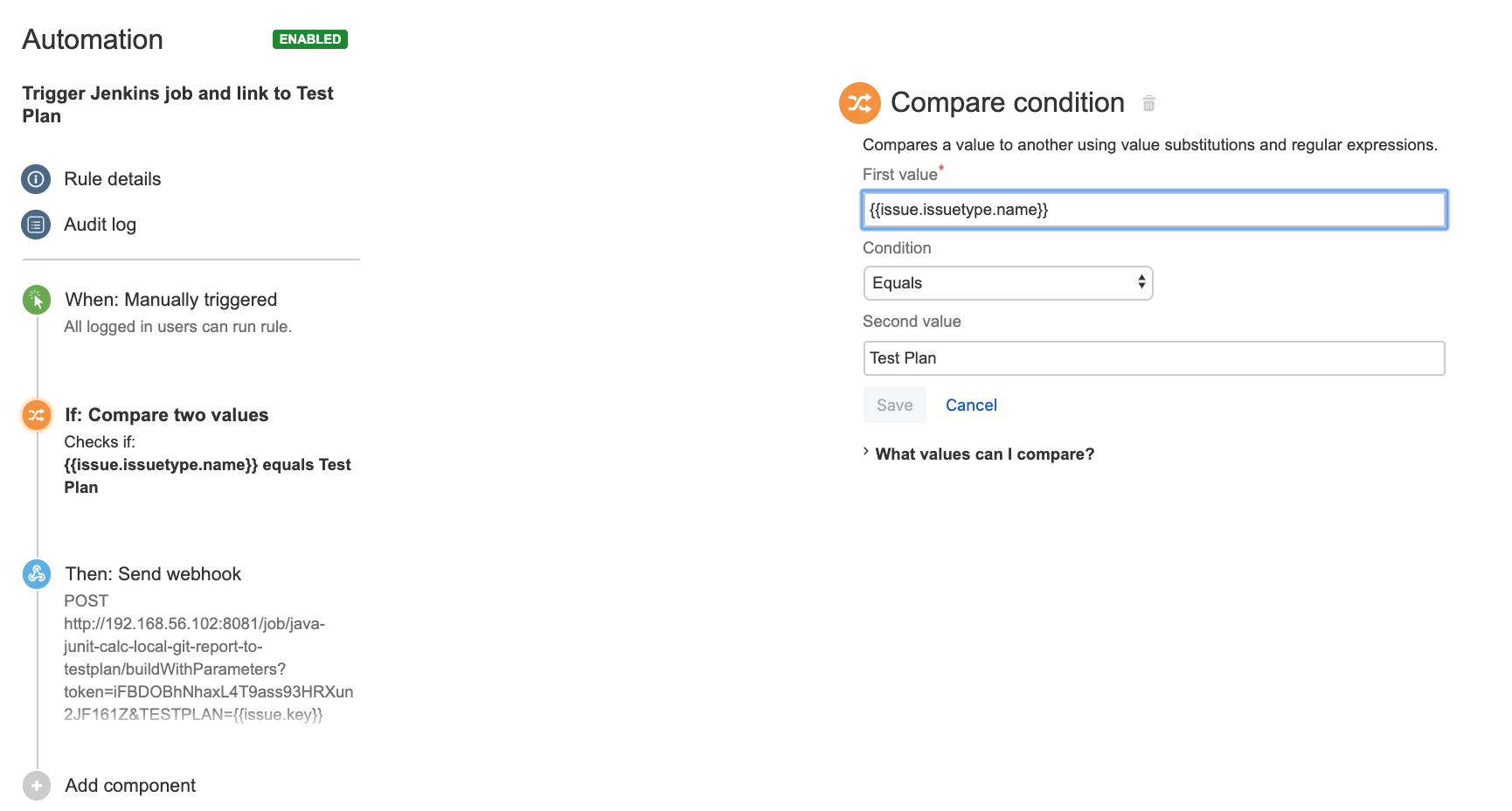Click the Rule details info icon
This screenshot has width=1512, height=811.
pos(36,179)
